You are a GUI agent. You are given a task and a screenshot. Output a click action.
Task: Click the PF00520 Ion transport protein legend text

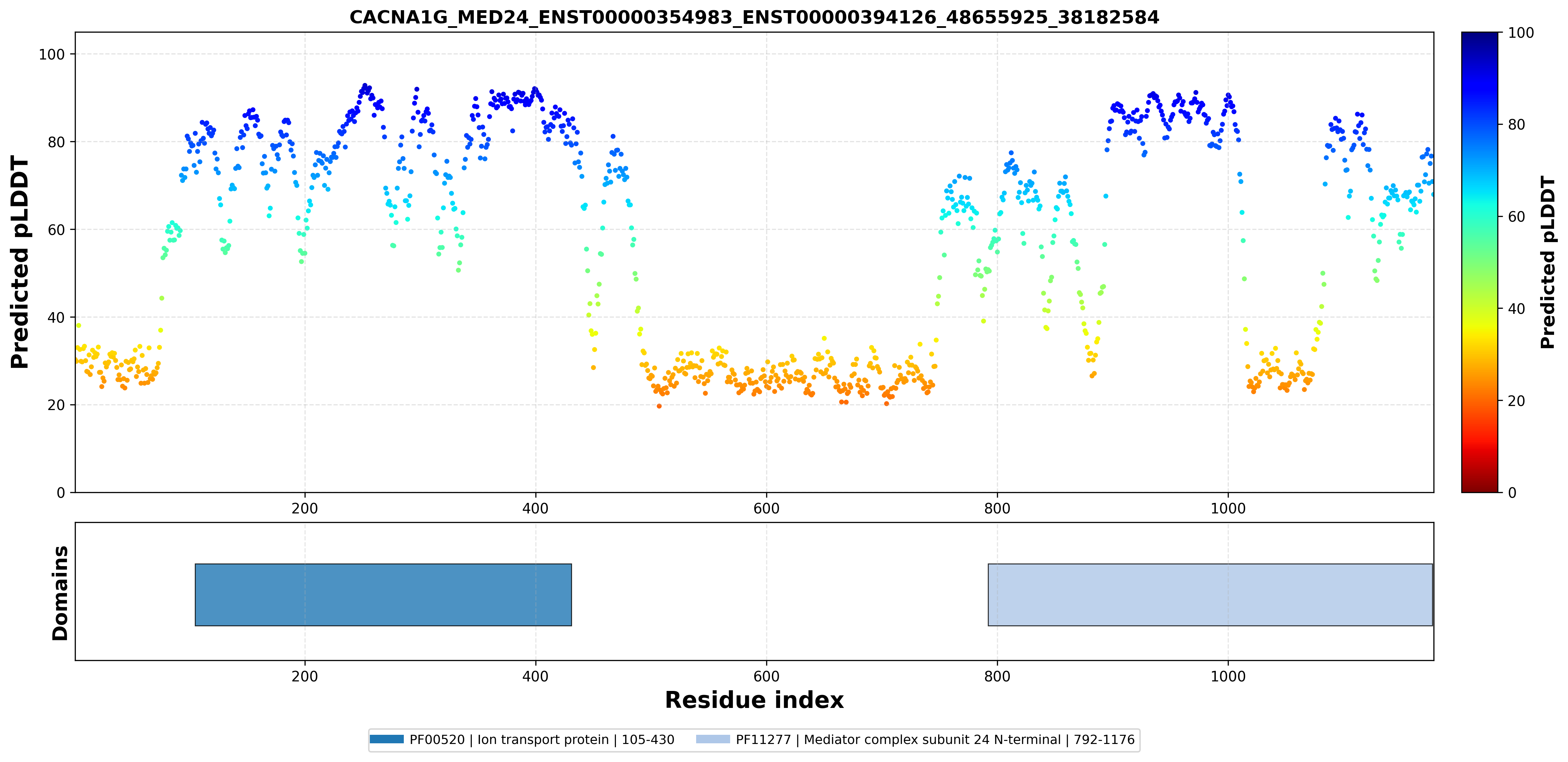coord(542,740)
